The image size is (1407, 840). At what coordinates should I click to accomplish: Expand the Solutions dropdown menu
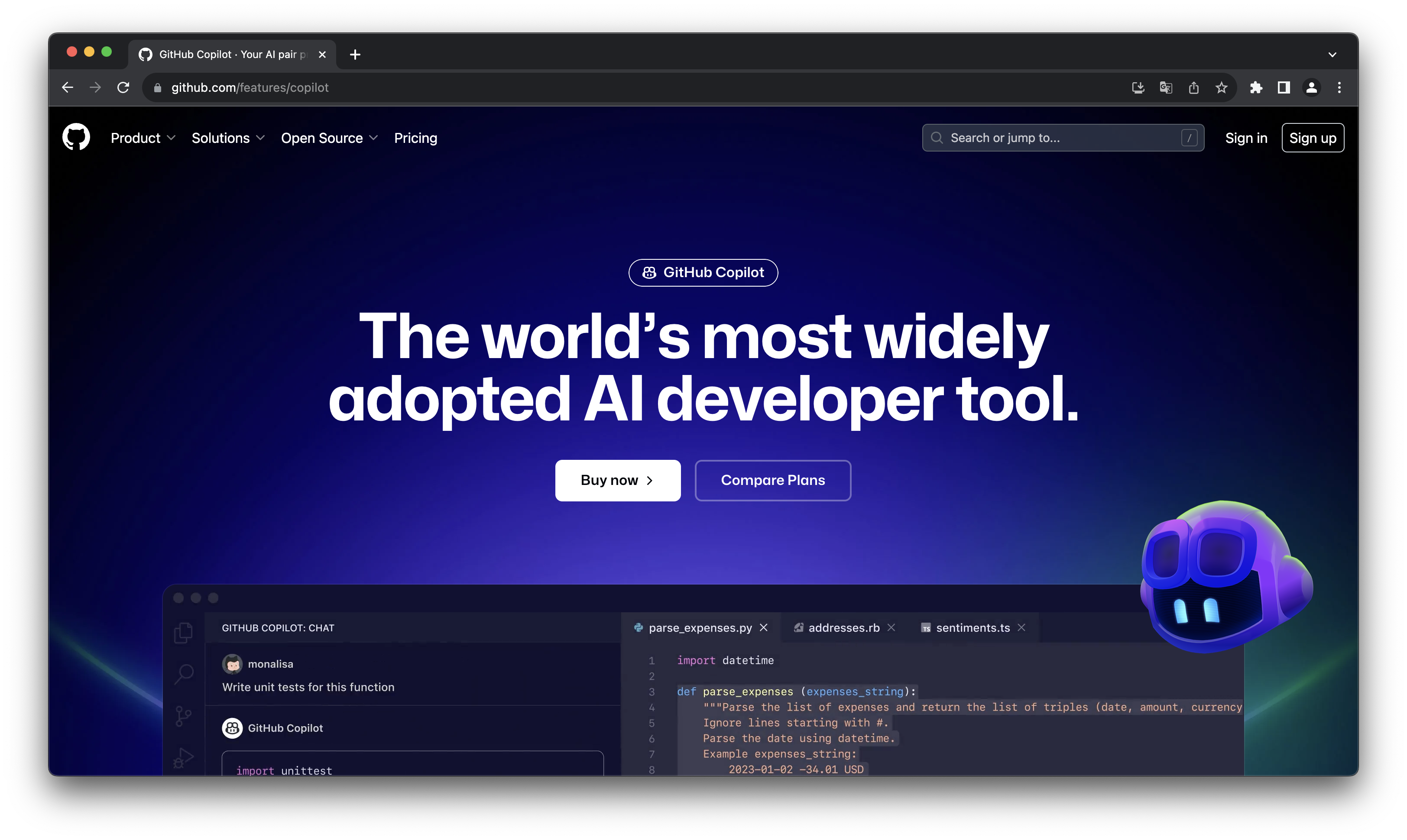click(227, 138)
